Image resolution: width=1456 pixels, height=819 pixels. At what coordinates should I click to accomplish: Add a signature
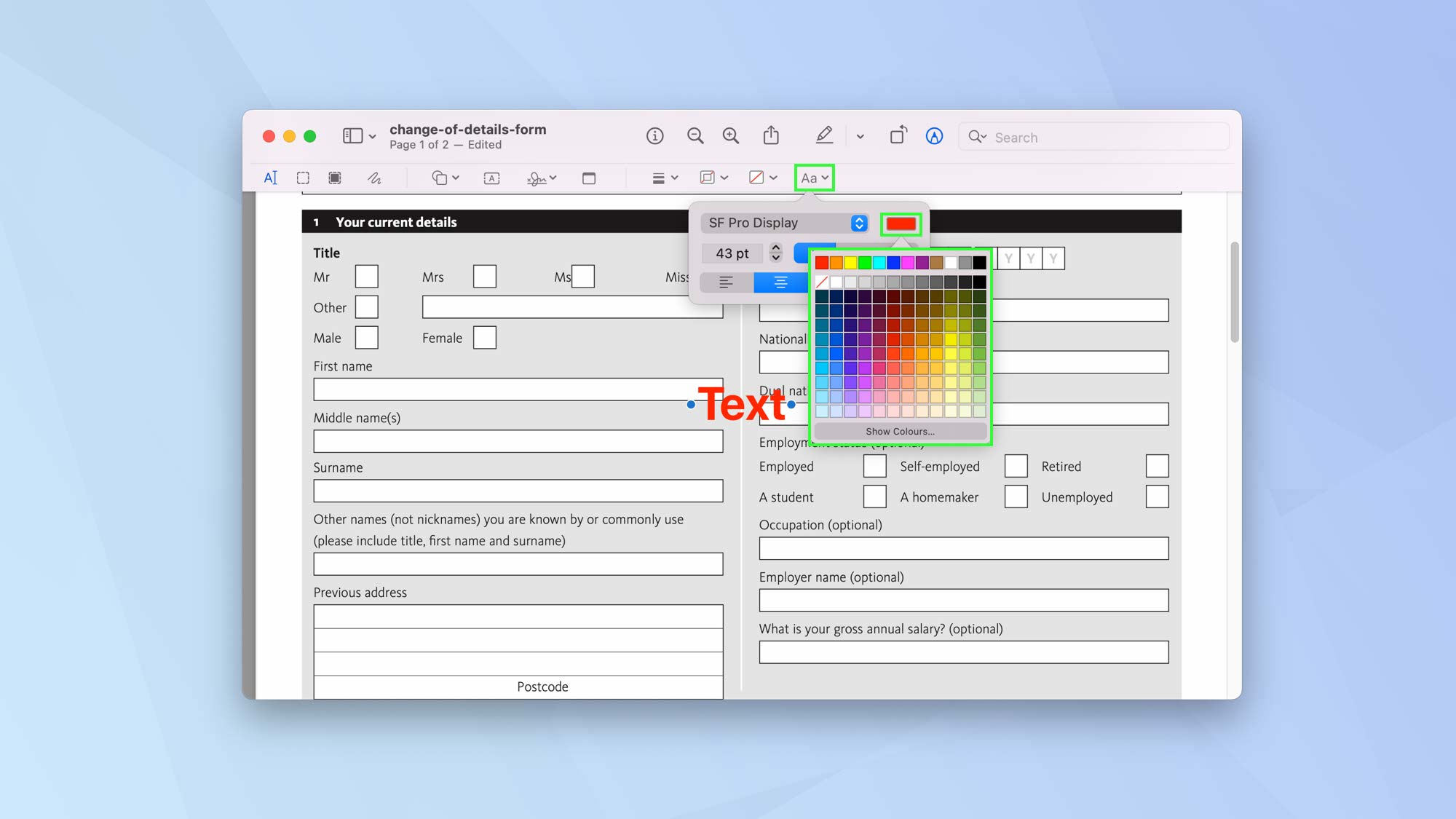tap(537, 178)
